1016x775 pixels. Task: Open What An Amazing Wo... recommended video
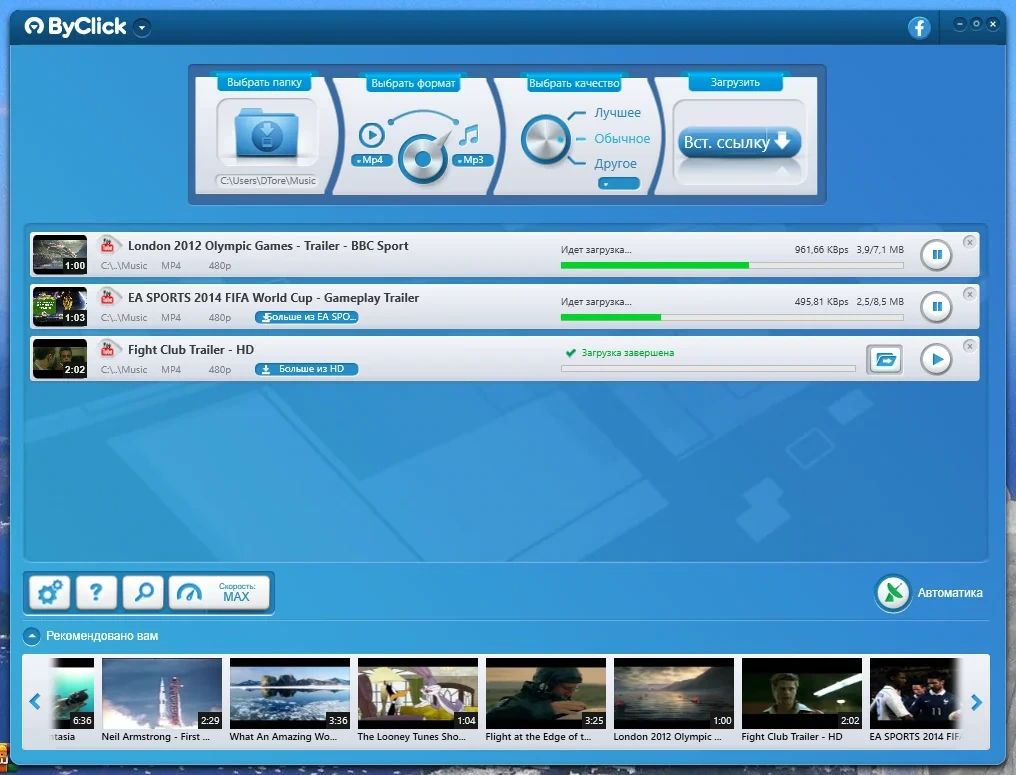[290, 693]
